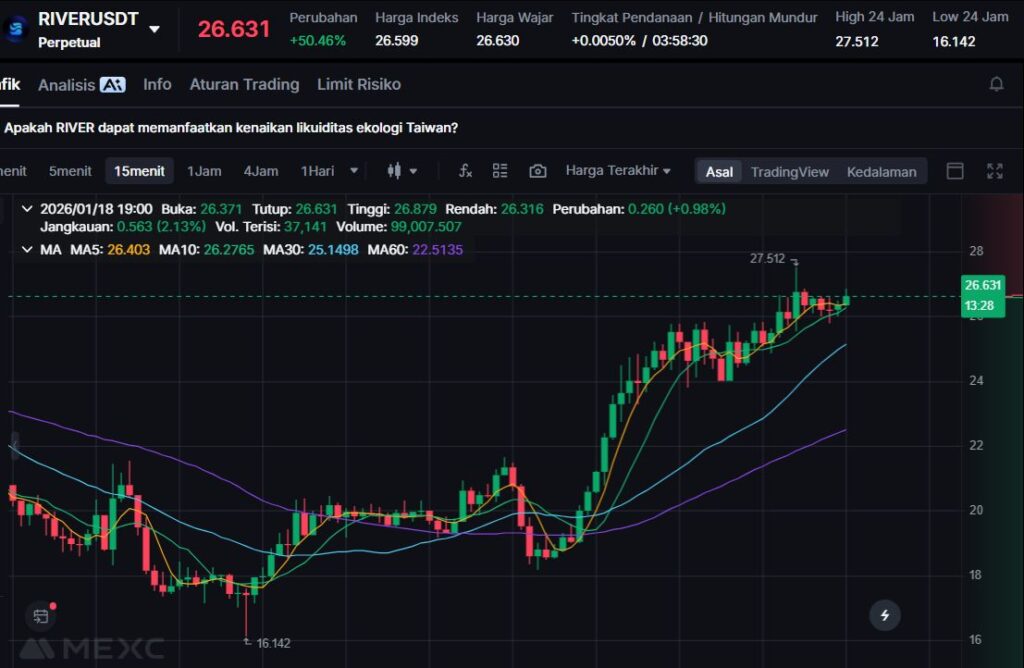The height and width of the screenshot is (668, 1024).
Task: Click the notification bell icon
Action: tap(996, 84)
